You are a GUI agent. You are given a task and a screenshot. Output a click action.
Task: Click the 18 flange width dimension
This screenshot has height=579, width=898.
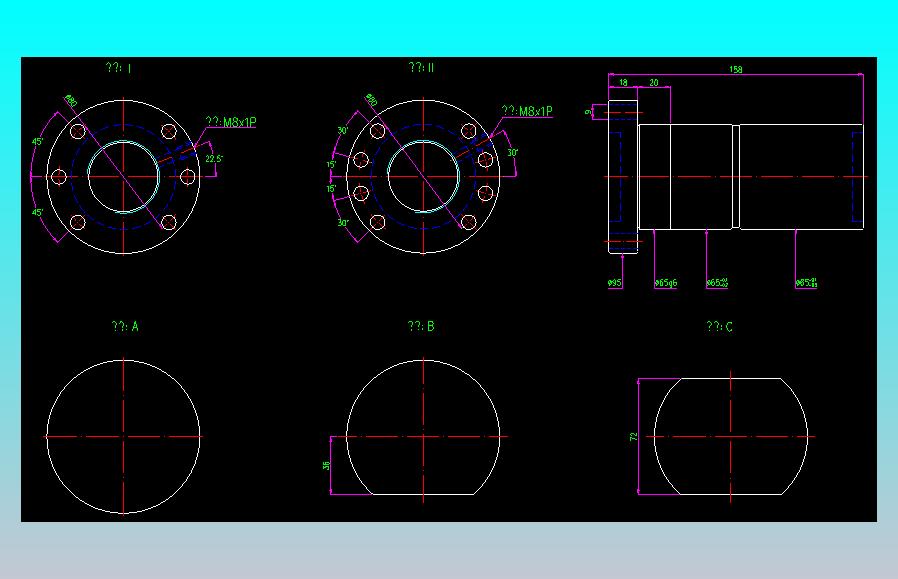pos(623,82)
